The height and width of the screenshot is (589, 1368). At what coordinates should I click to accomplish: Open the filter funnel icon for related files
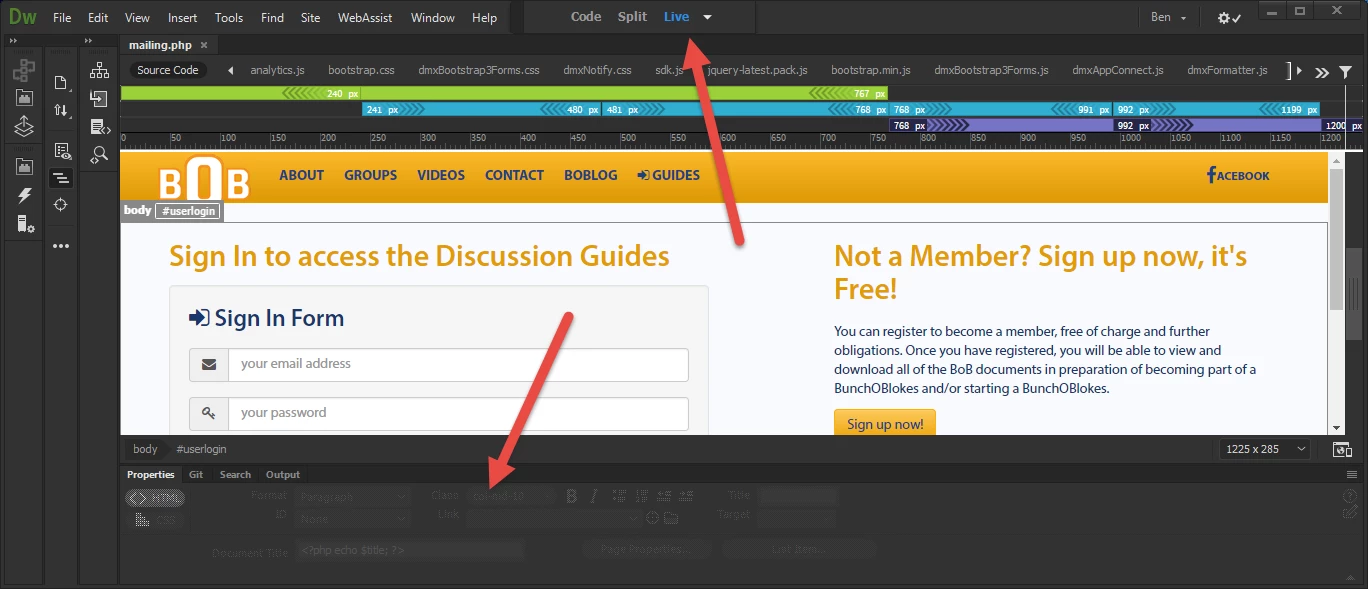pos(1346,71)
